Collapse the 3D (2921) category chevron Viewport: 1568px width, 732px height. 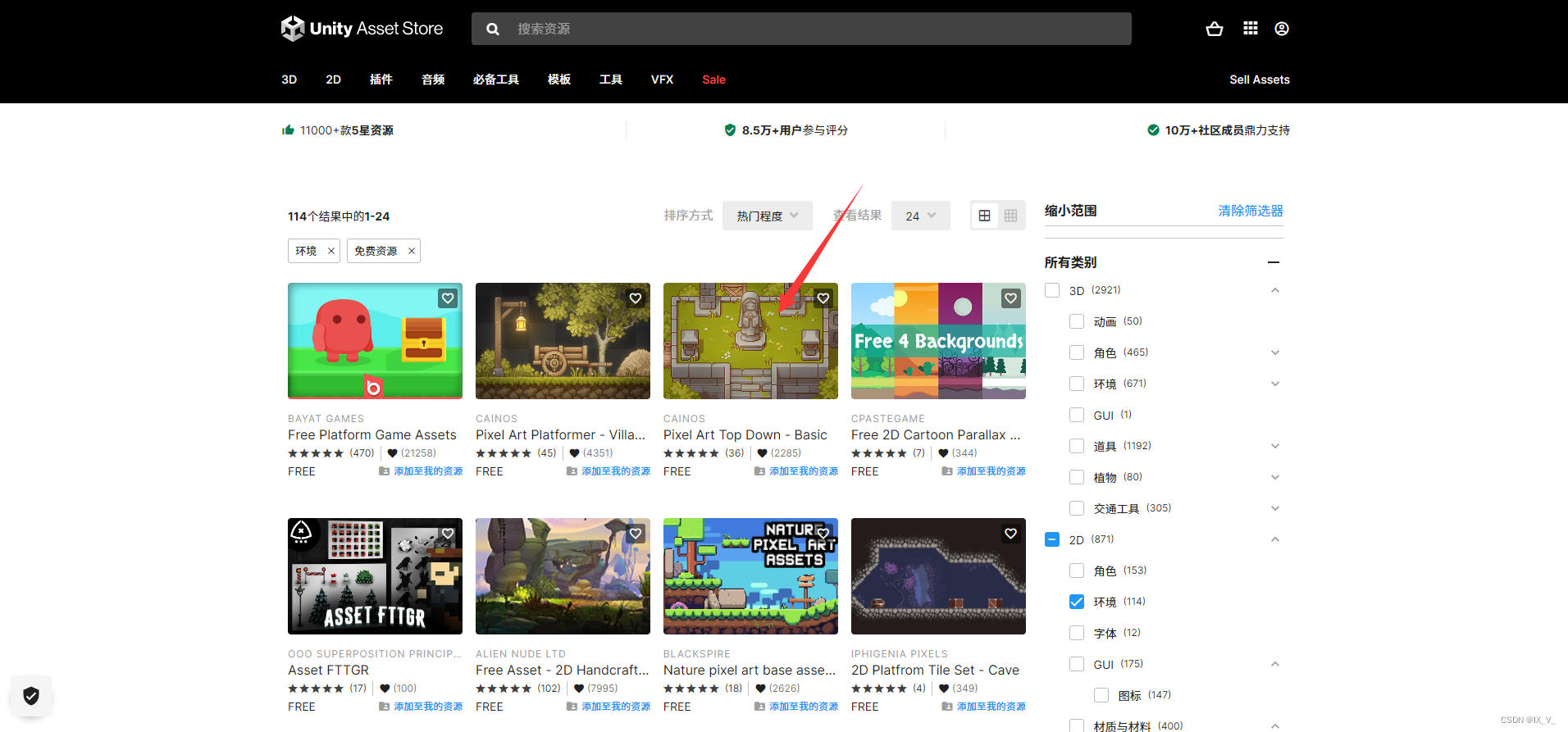click(x=1275, y=290)
